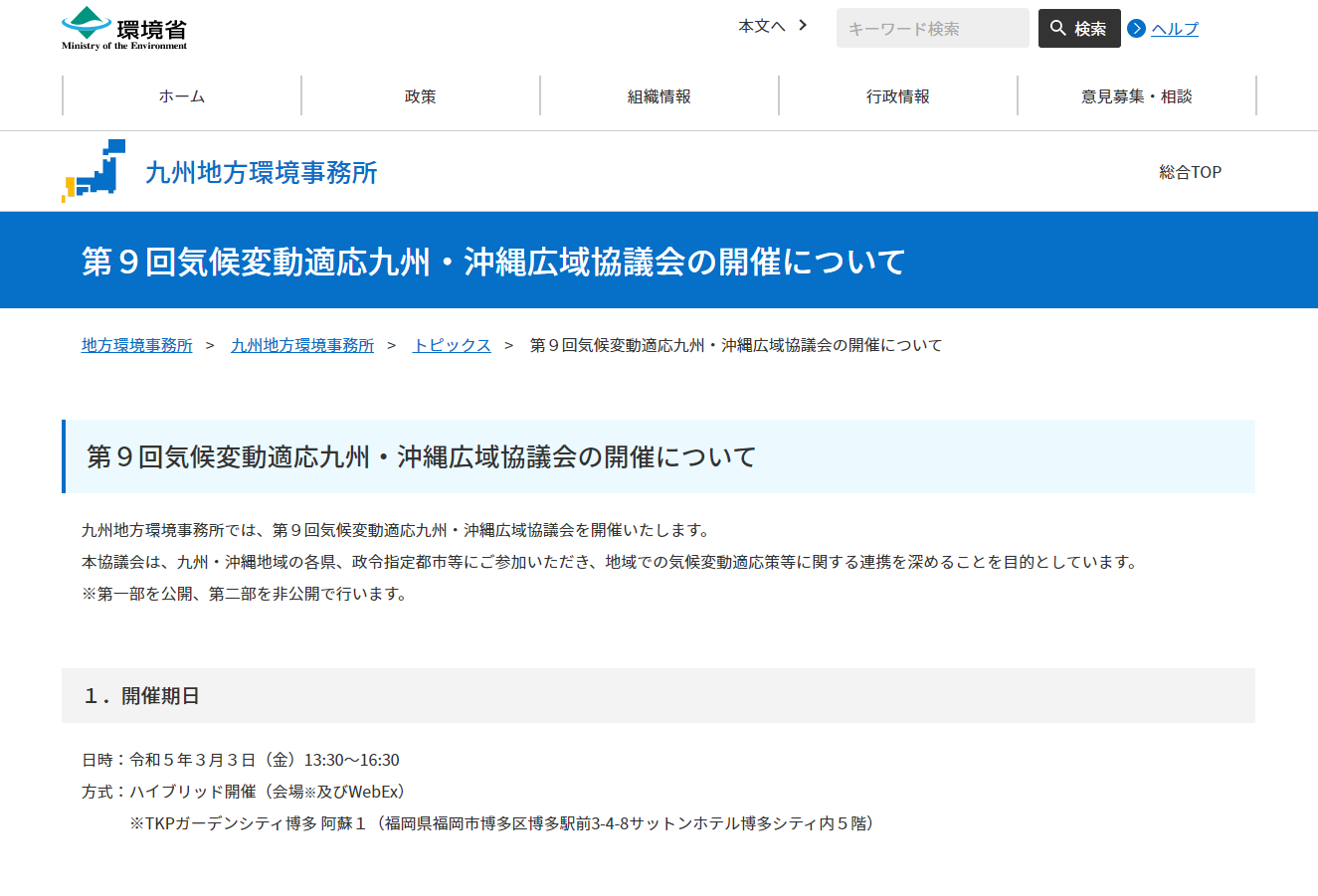Open the トピックス breadcrumb link
This screenshot has width=1318, height=896.
452,344
